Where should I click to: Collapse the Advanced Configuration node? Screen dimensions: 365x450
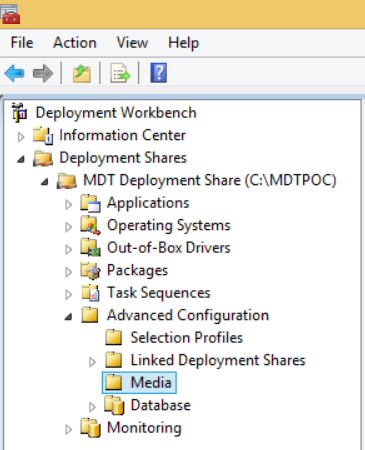coord(68,317)
